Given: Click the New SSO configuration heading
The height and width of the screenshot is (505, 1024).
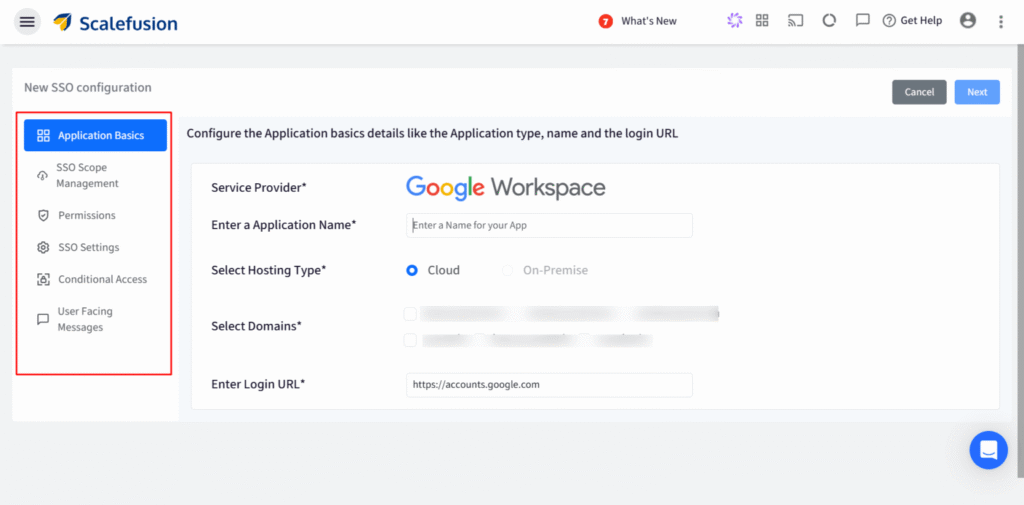Looking at the screenshot, I should point(88,88).
